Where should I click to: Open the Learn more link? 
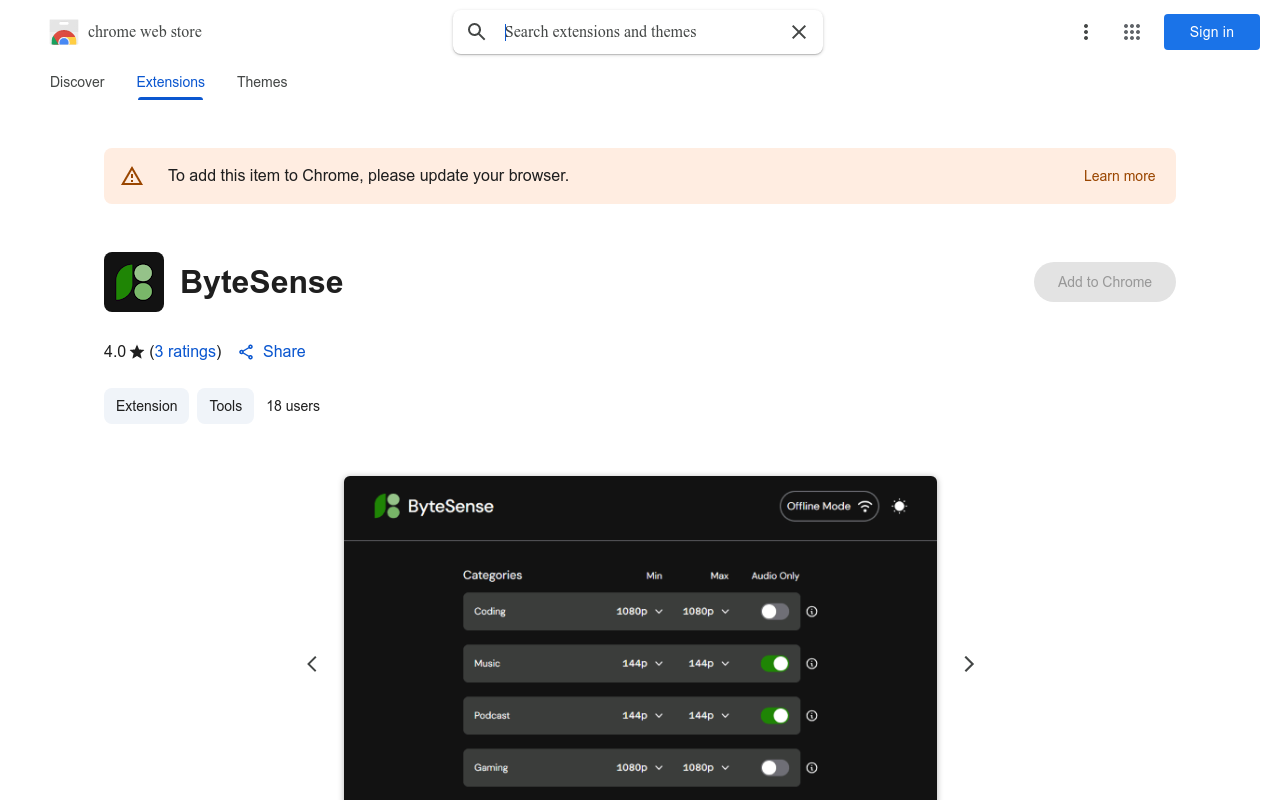click(1119, 176)
